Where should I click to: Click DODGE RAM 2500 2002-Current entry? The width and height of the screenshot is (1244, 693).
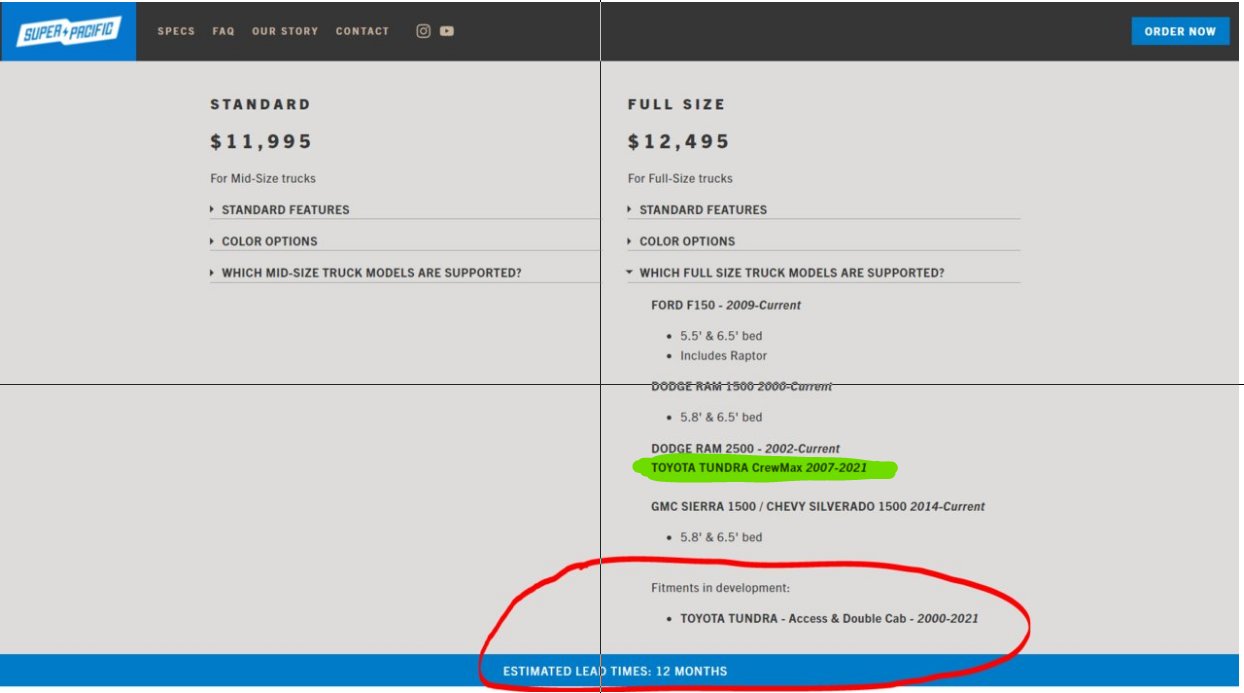[x=745, y=448]
